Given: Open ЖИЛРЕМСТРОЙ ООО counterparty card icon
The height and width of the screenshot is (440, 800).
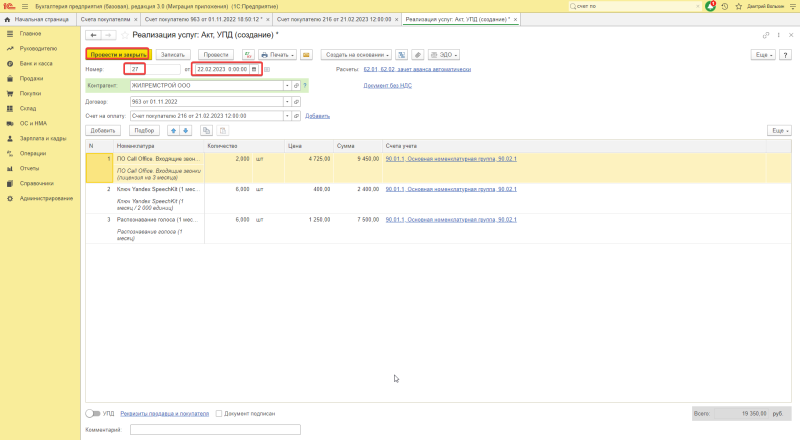Looking at the screenshot, I should point(296,86).
